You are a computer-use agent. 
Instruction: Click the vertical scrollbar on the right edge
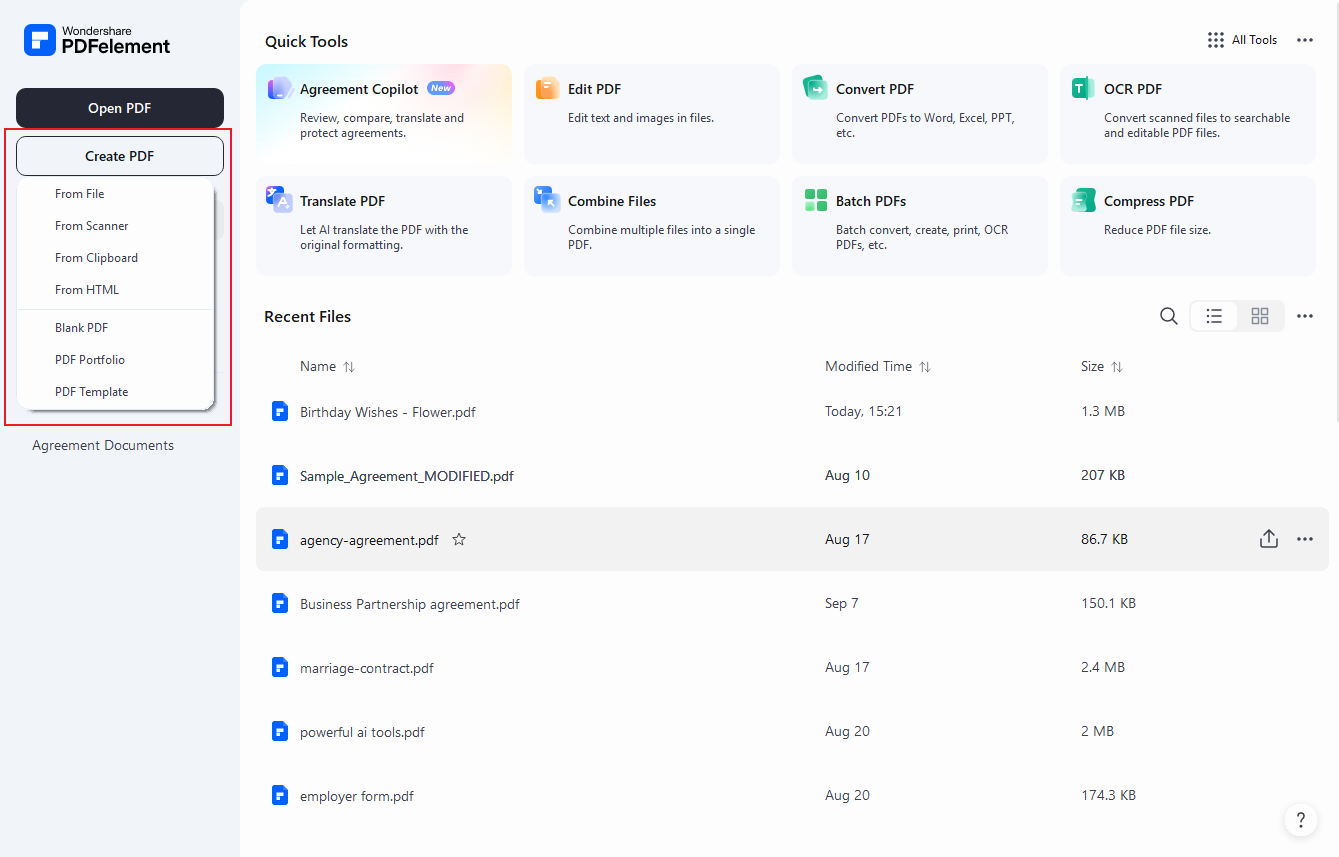[1335, 210]
